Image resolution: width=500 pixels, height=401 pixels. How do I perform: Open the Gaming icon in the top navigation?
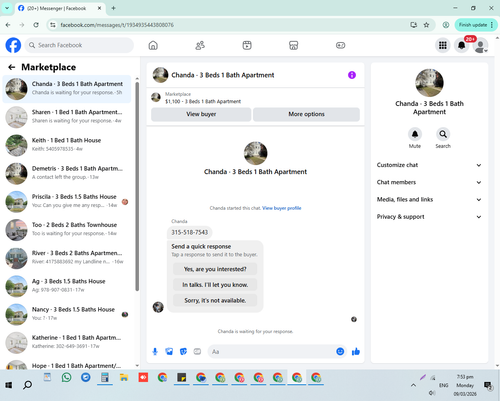point(340,45)
